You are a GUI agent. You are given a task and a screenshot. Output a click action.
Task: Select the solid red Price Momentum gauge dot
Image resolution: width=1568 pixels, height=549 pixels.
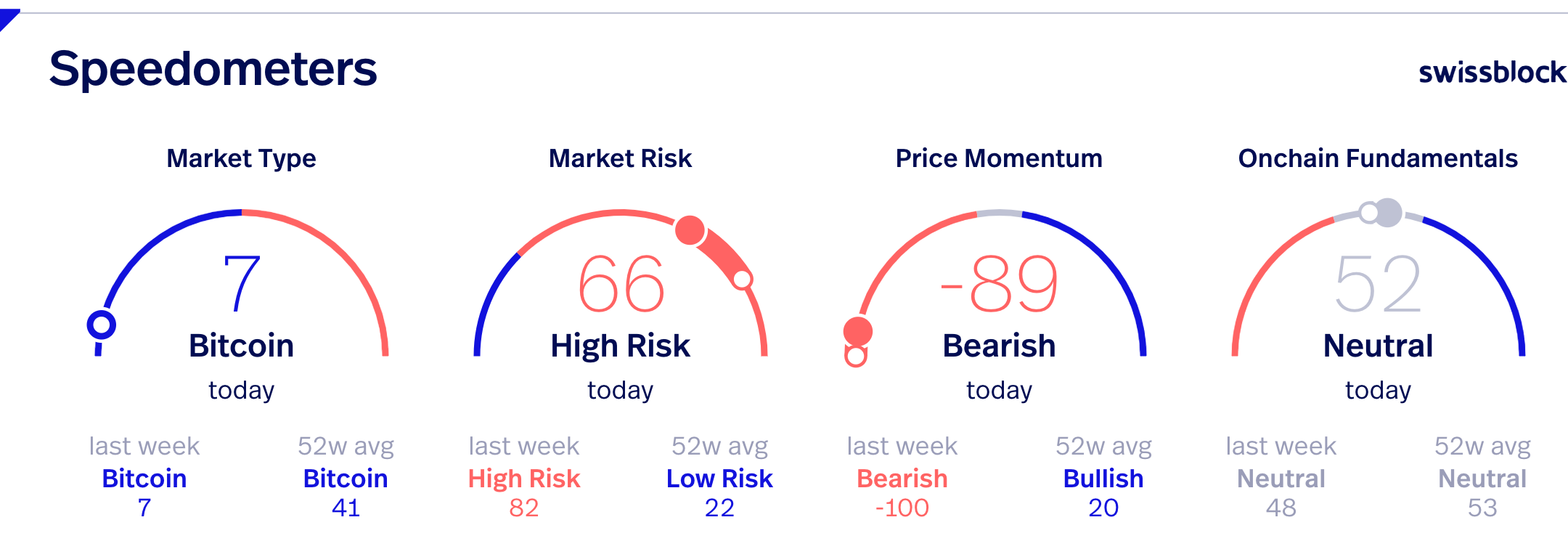(x=858, y=331)
